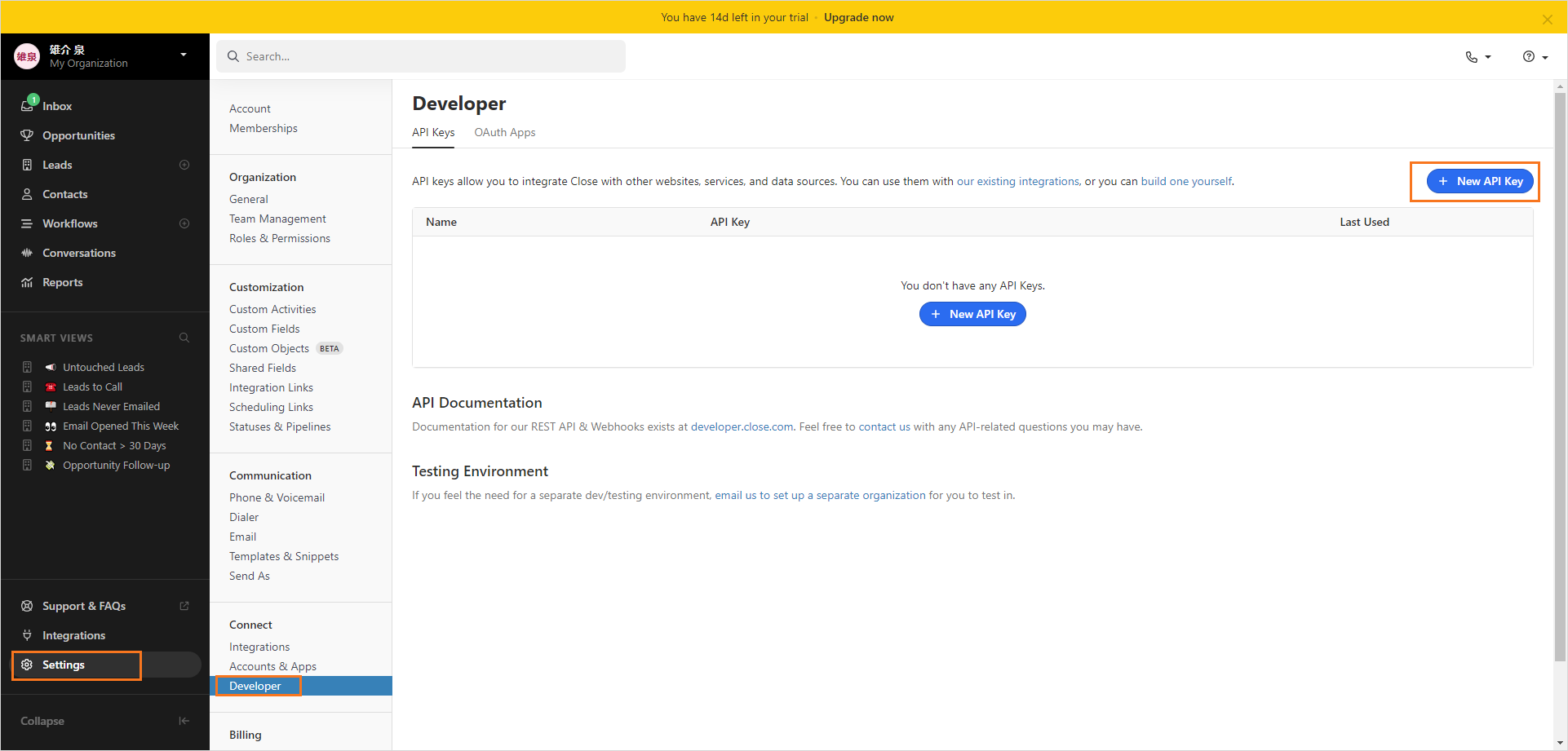This screenshot has height=751, width=1568.
Task: Open Scheduling Links settings
Action: point(271,407)
